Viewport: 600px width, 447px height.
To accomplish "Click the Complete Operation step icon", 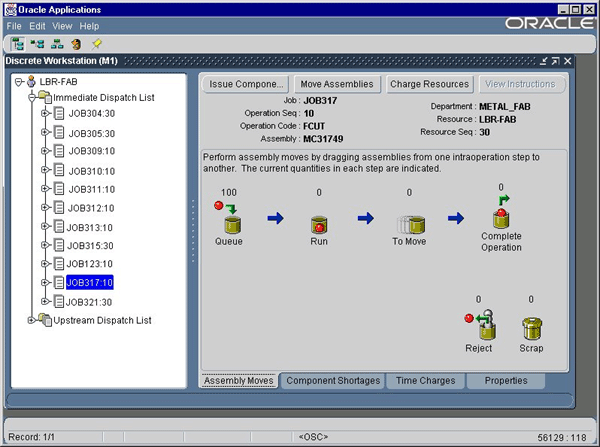I will [501, 219].
